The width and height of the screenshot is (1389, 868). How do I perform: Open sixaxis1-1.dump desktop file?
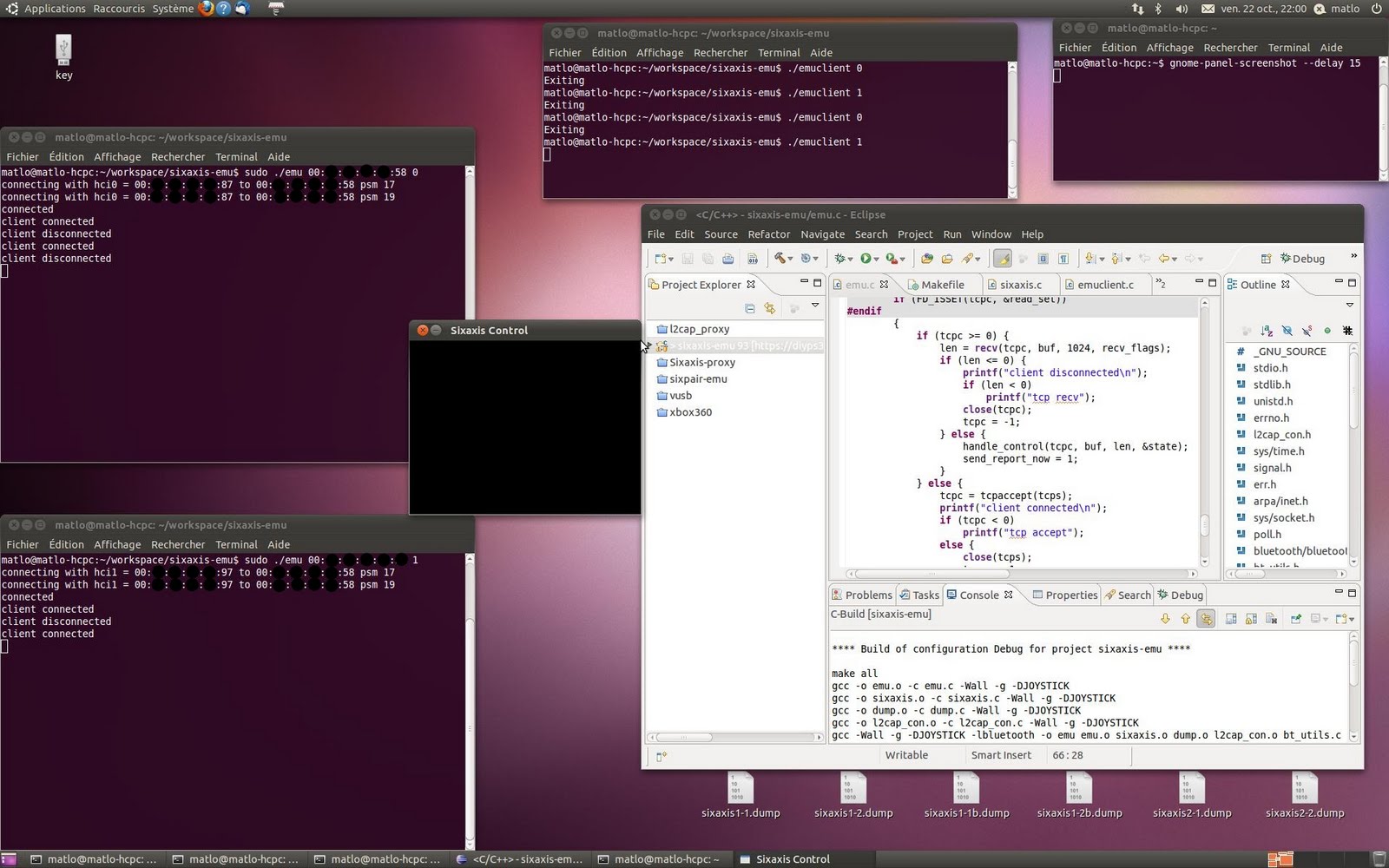point(741,796)
